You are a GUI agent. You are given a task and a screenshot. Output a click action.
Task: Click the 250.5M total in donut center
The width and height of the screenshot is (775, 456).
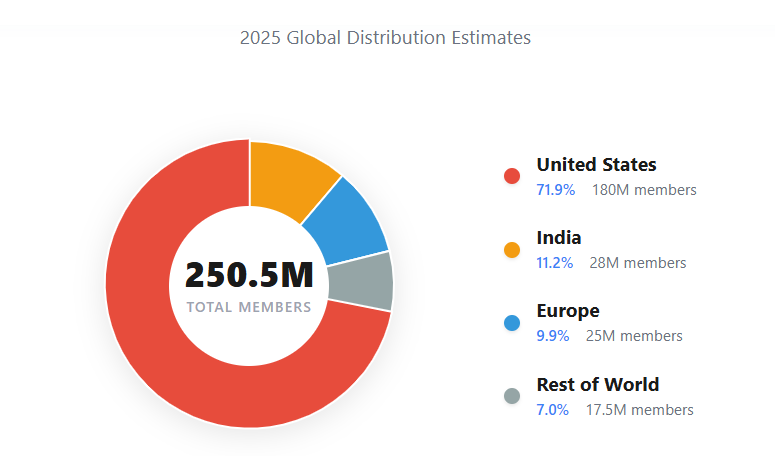[x=249, y=275]
